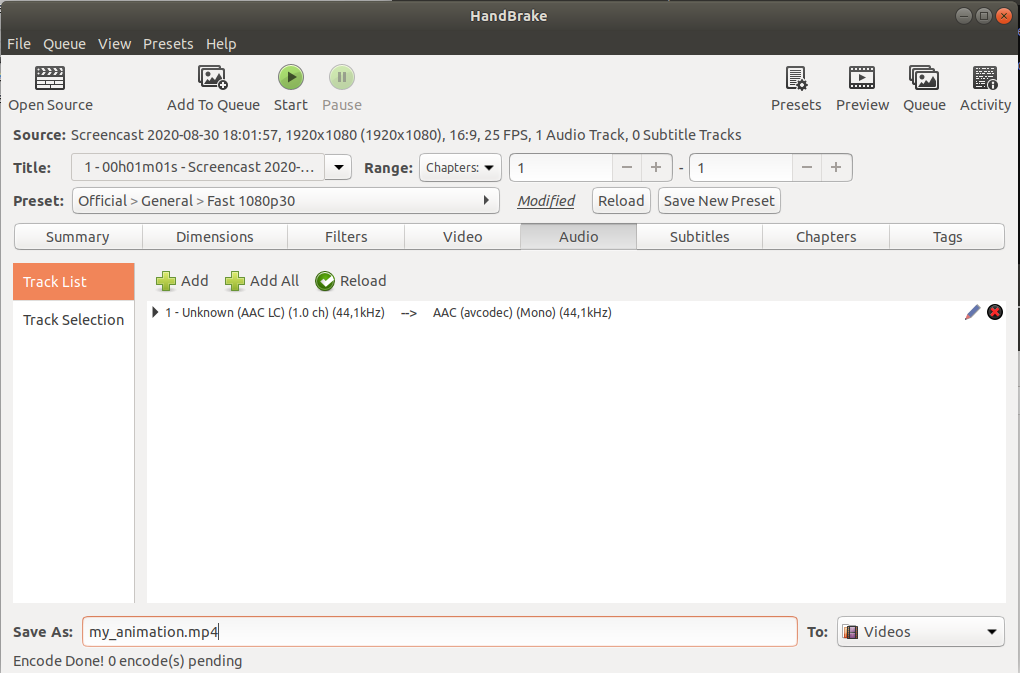
Task: Click the Modified preset link
Action: [x=546, y=201]
